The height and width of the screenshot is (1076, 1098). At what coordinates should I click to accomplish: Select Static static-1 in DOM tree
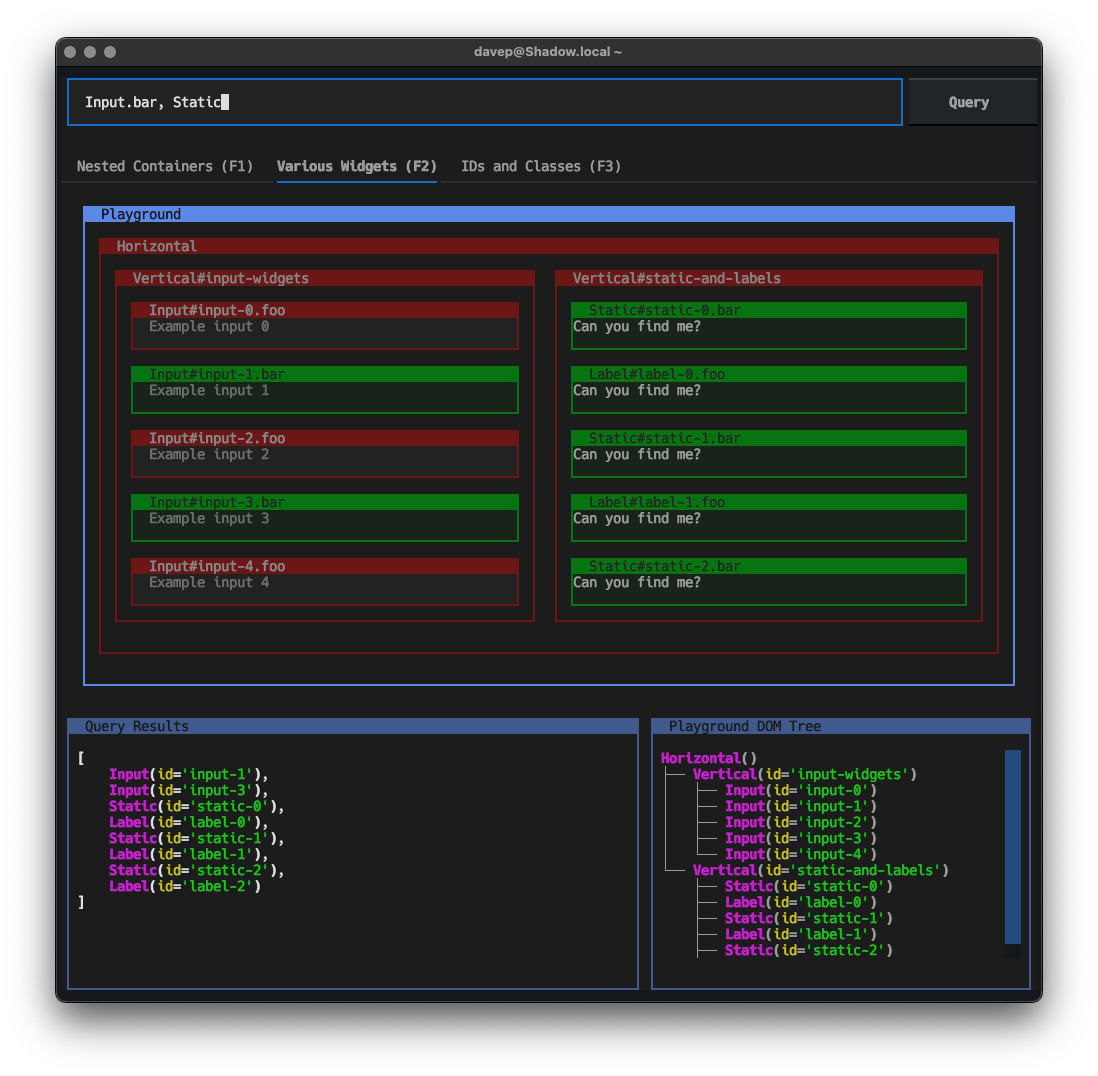coord(808,918)
